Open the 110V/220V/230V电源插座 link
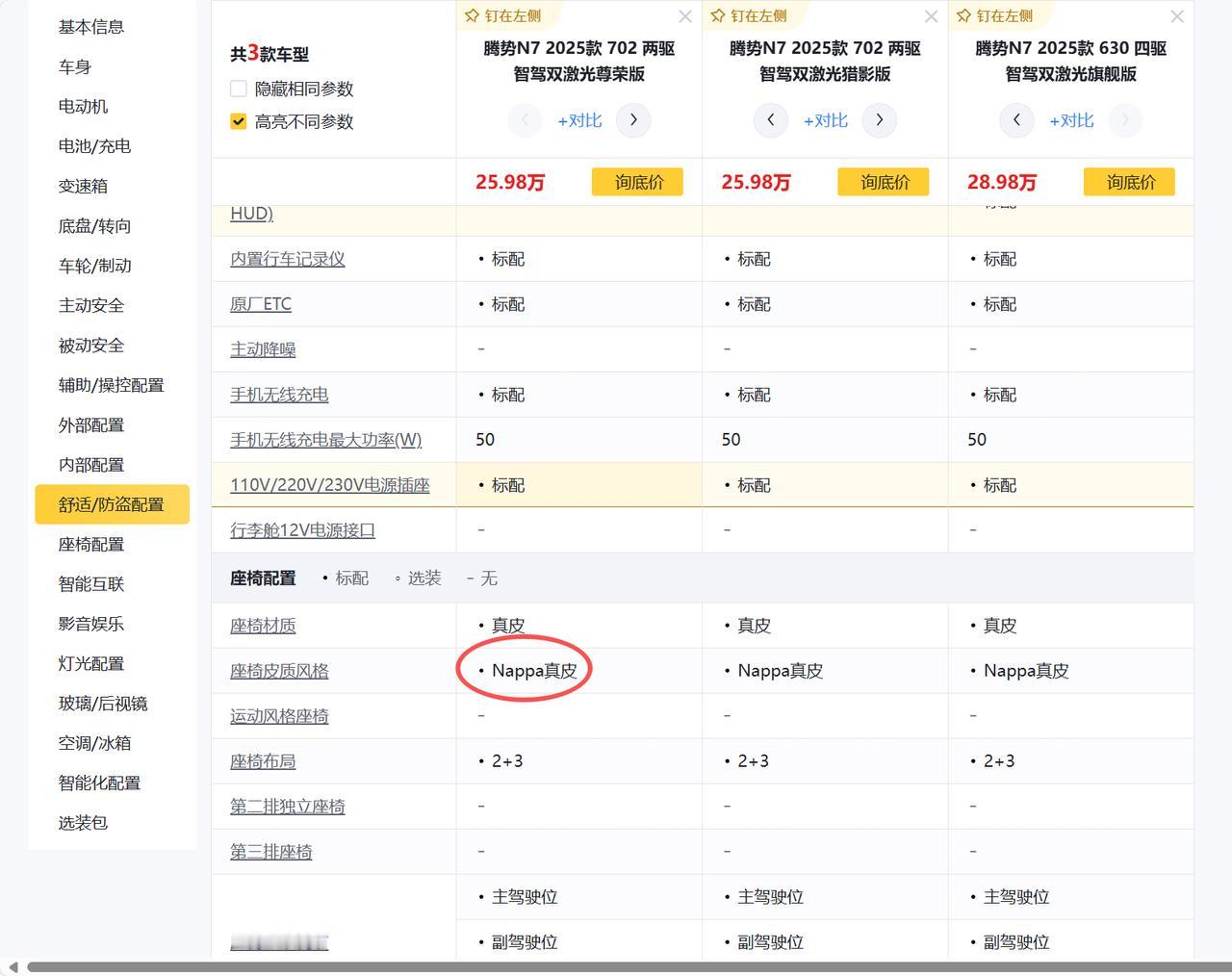This screenshot has width=1232, height=976. tap(330, 485)
